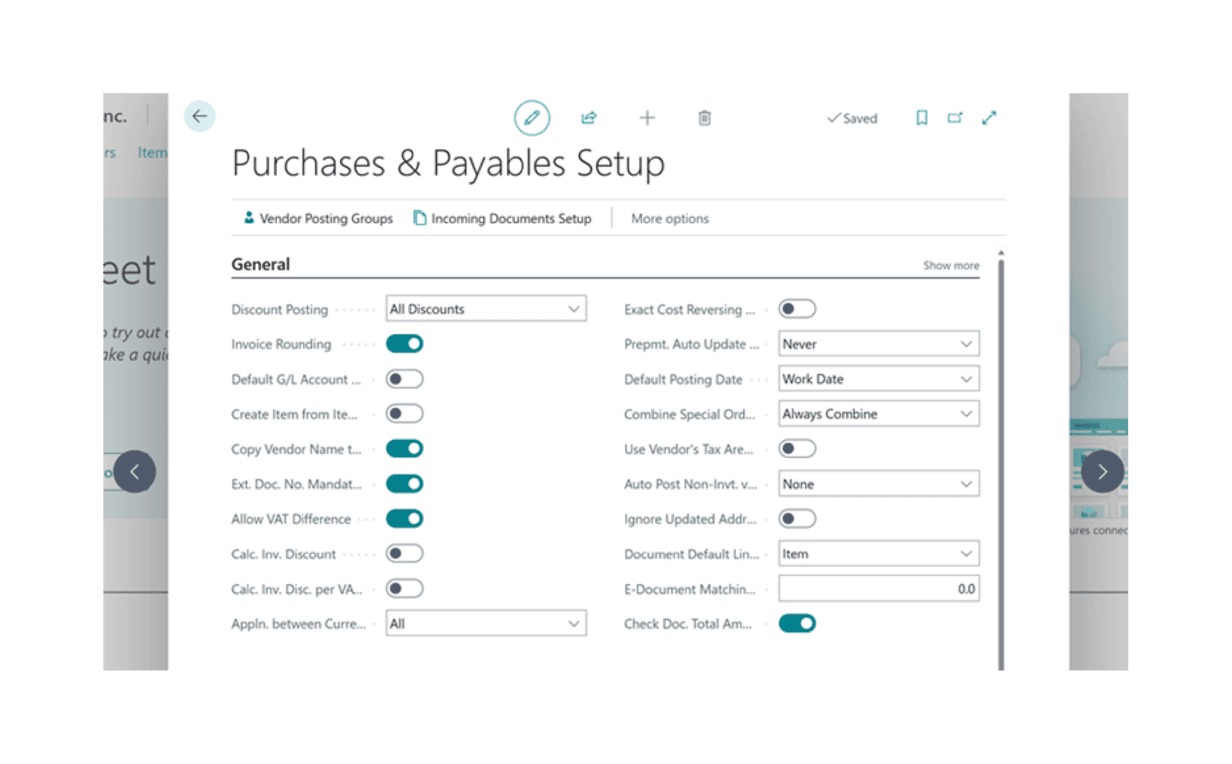Click the back arrow button
1232x764 pixels.
point(199,117)
